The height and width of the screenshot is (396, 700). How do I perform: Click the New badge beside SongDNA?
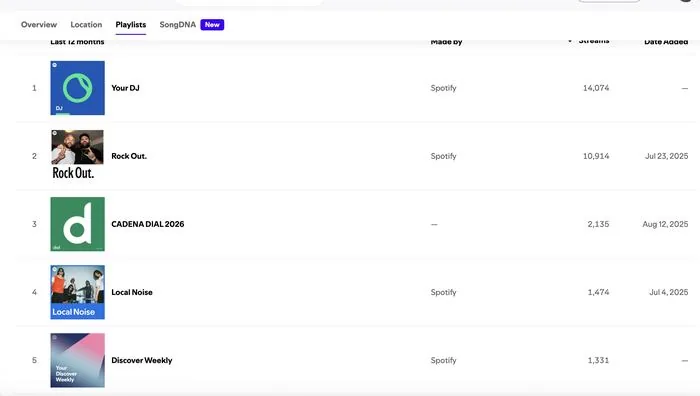coord(212,25)
